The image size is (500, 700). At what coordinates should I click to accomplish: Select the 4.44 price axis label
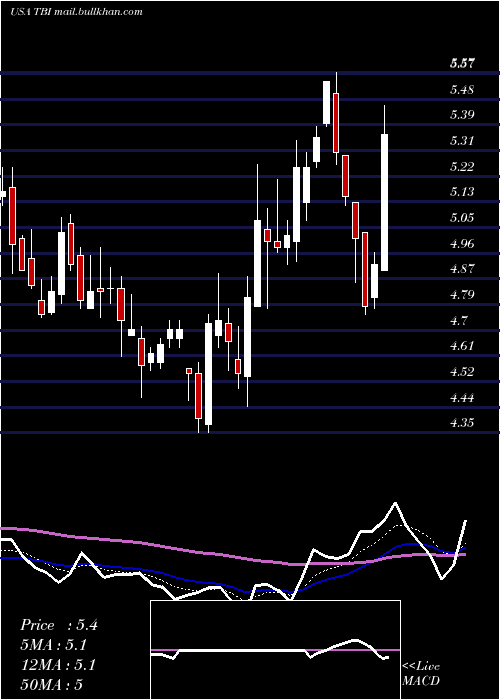pyautogui.click(x=462, y=397)
